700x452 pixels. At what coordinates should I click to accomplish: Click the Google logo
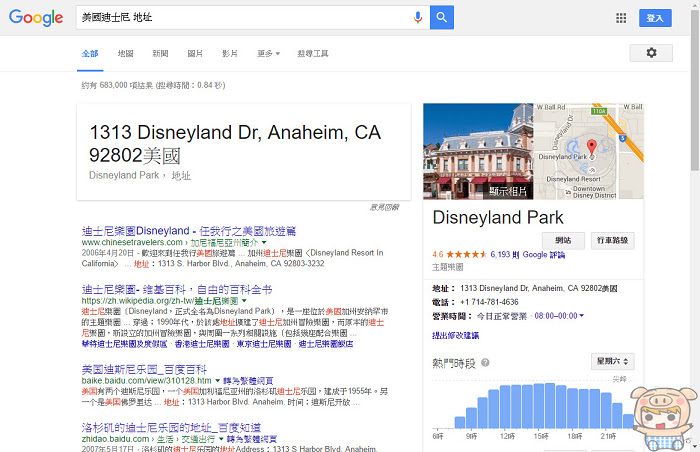pyautogui.click(x=36, y=17)
